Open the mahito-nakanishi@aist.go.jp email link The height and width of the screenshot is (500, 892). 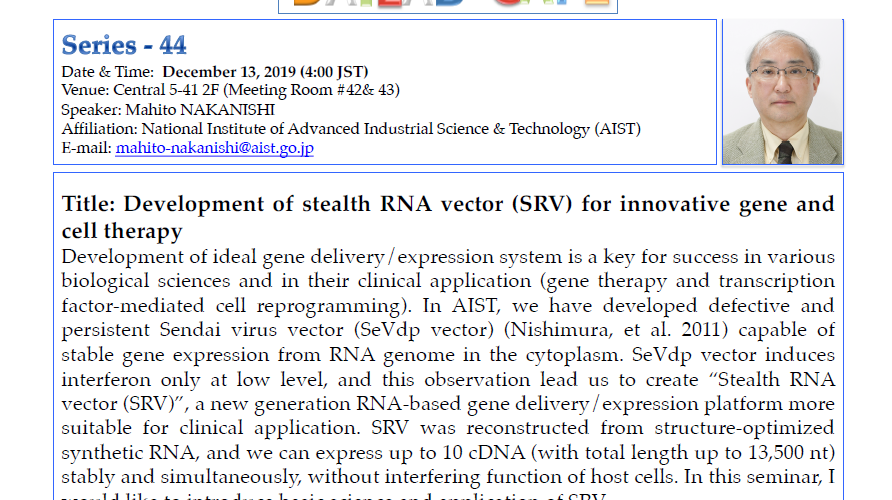[x=215, y=148]
